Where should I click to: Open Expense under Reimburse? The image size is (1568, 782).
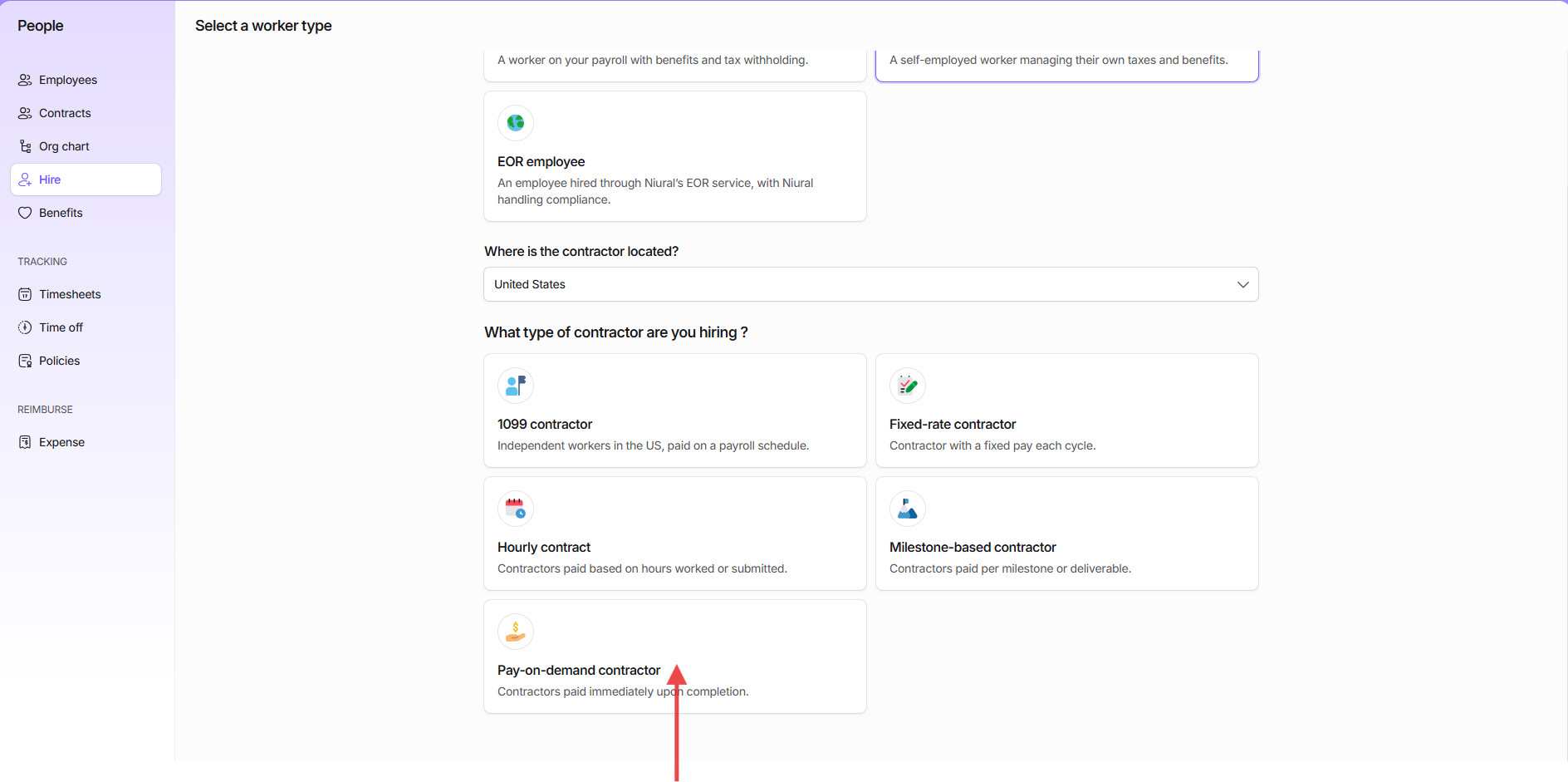pyautogui.click(x=86, y=442)
